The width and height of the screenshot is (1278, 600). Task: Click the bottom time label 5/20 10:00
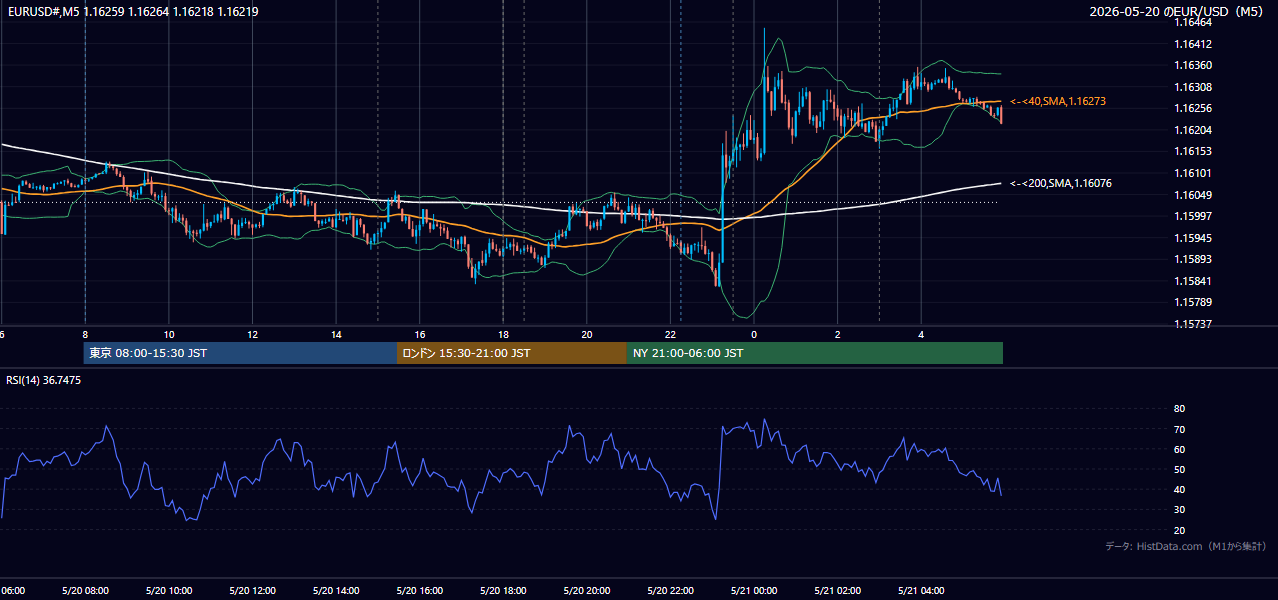tap(168, 591)
